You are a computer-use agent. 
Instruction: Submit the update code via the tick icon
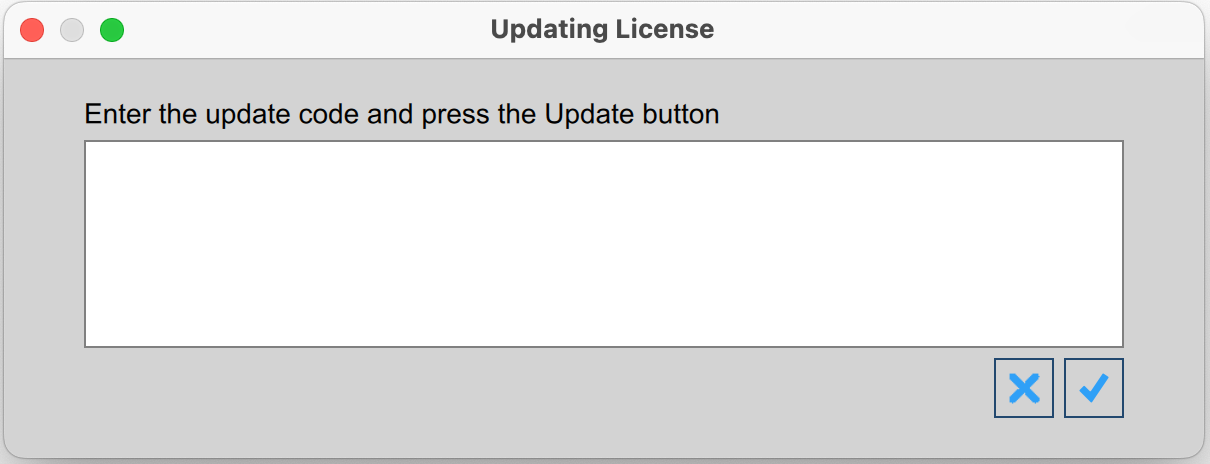tap(1094, 388)
